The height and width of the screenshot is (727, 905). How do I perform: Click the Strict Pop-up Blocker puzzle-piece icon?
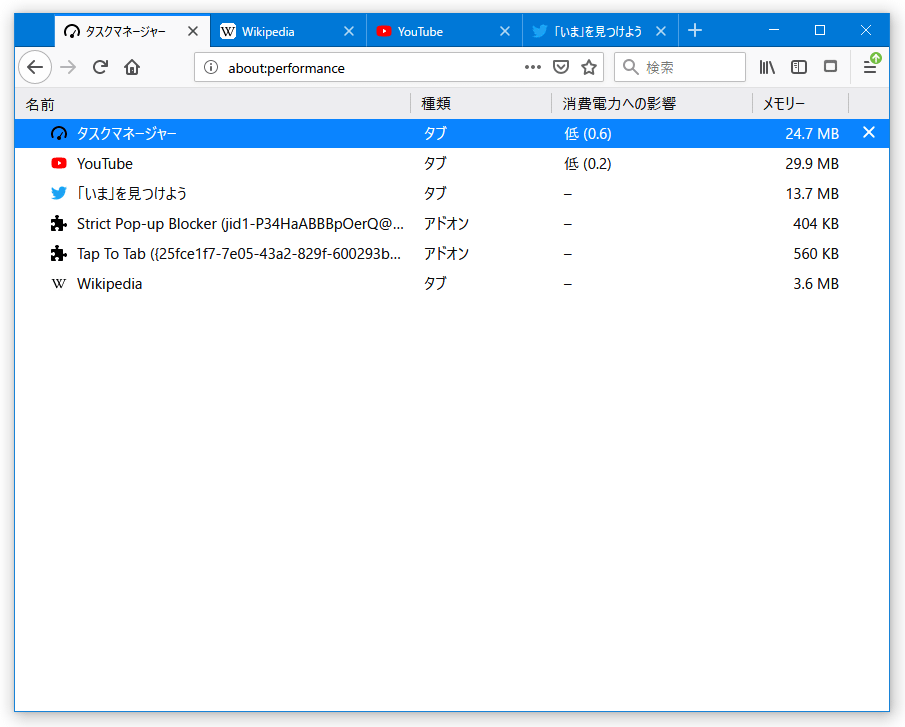(x=58, y=223)
